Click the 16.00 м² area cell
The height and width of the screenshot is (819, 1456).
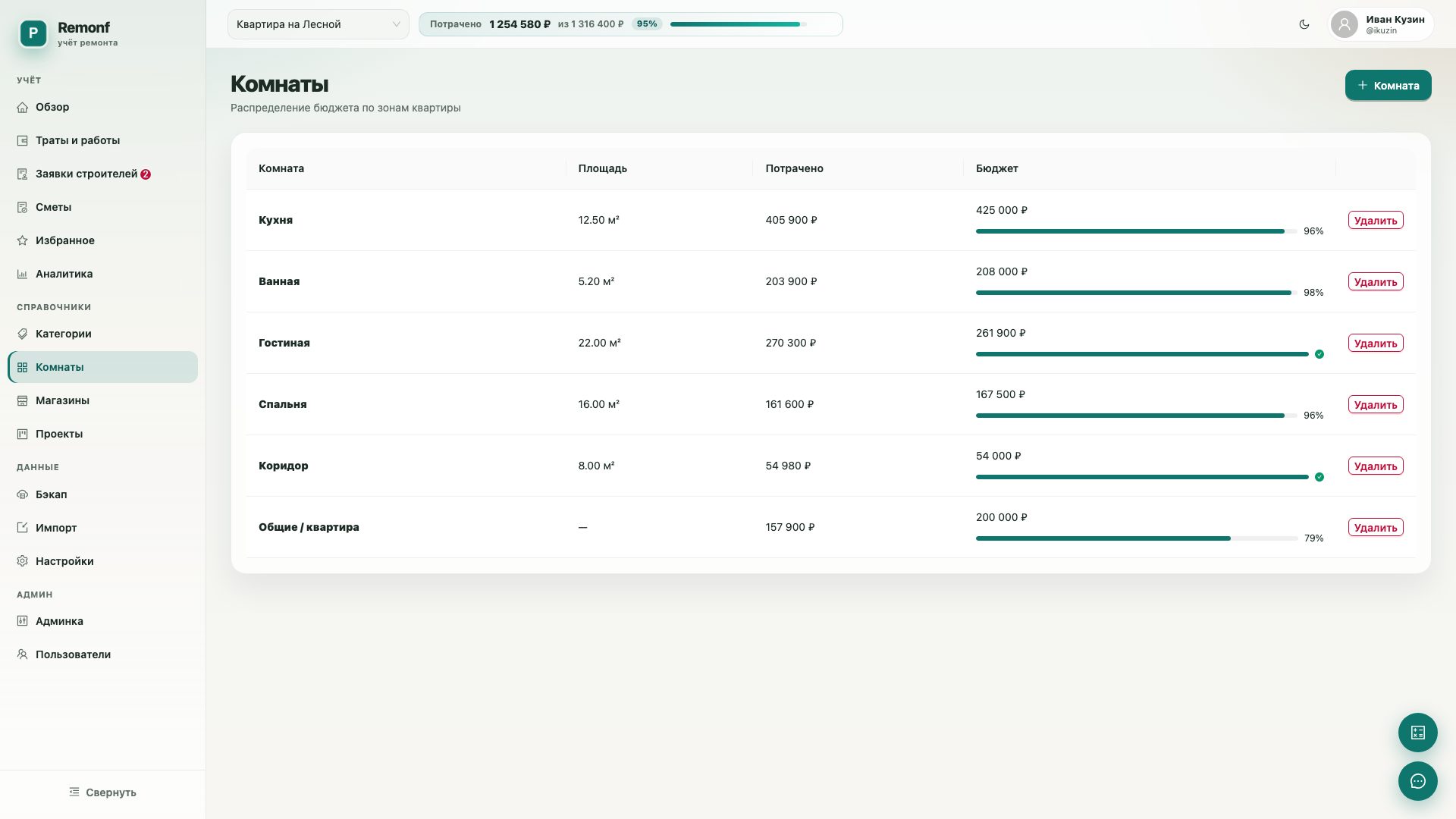point(599,404)
